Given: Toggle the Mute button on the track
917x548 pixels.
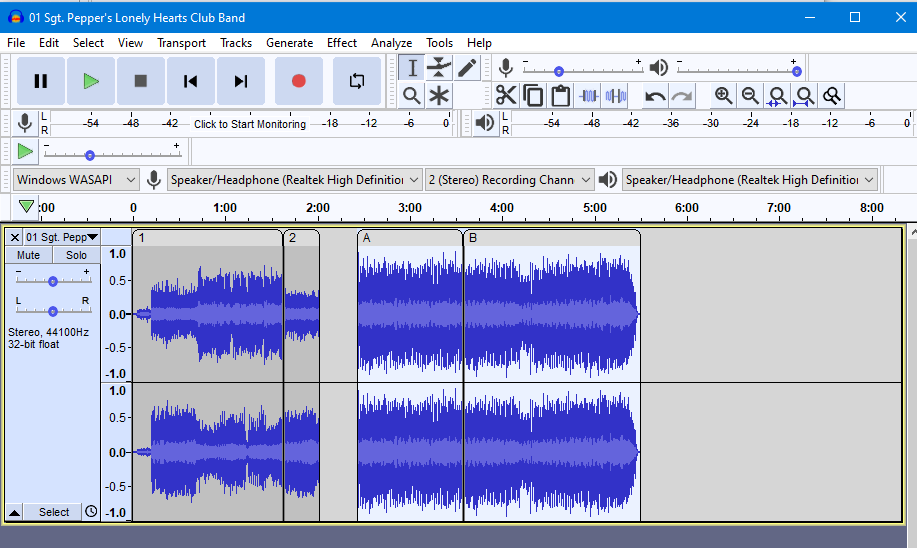Looking at the screenshot, I should tap(29, 255).
